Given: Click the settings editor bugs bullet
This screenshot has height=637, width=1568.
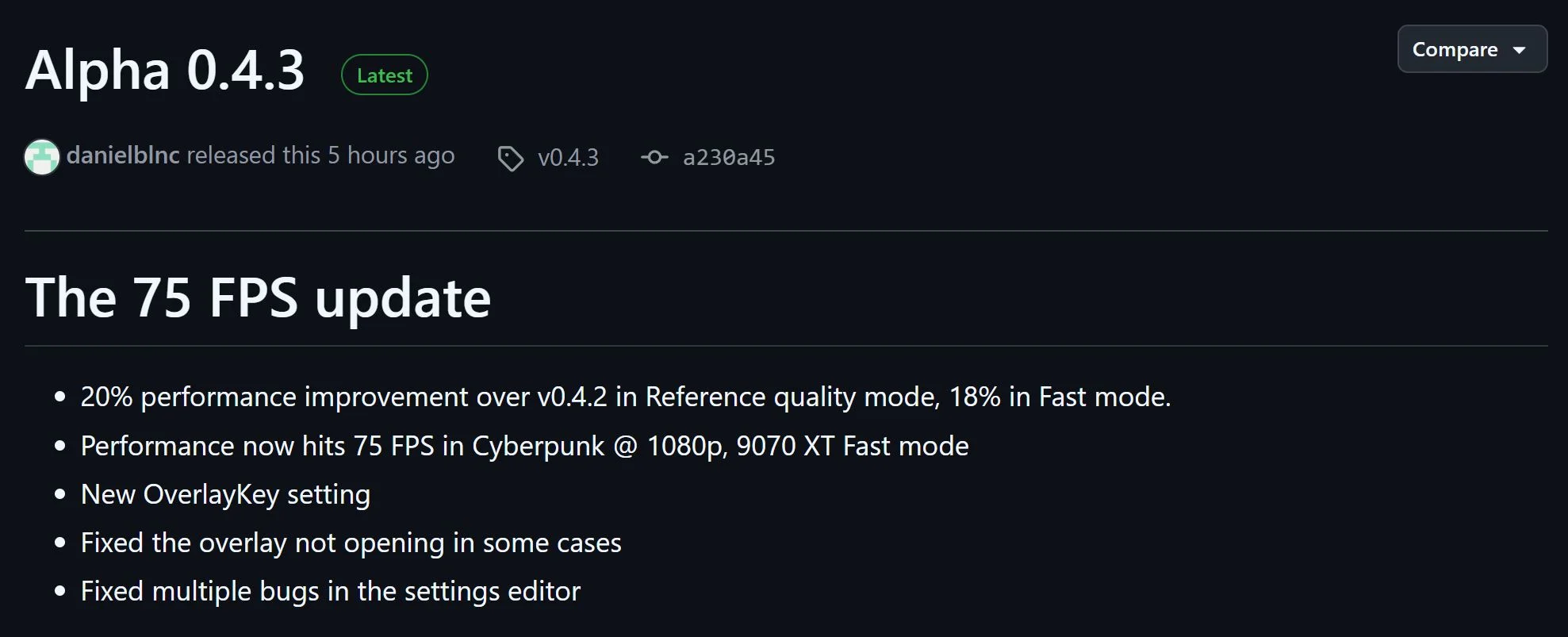Looking at the screenshot, I should tap(331, 591).
